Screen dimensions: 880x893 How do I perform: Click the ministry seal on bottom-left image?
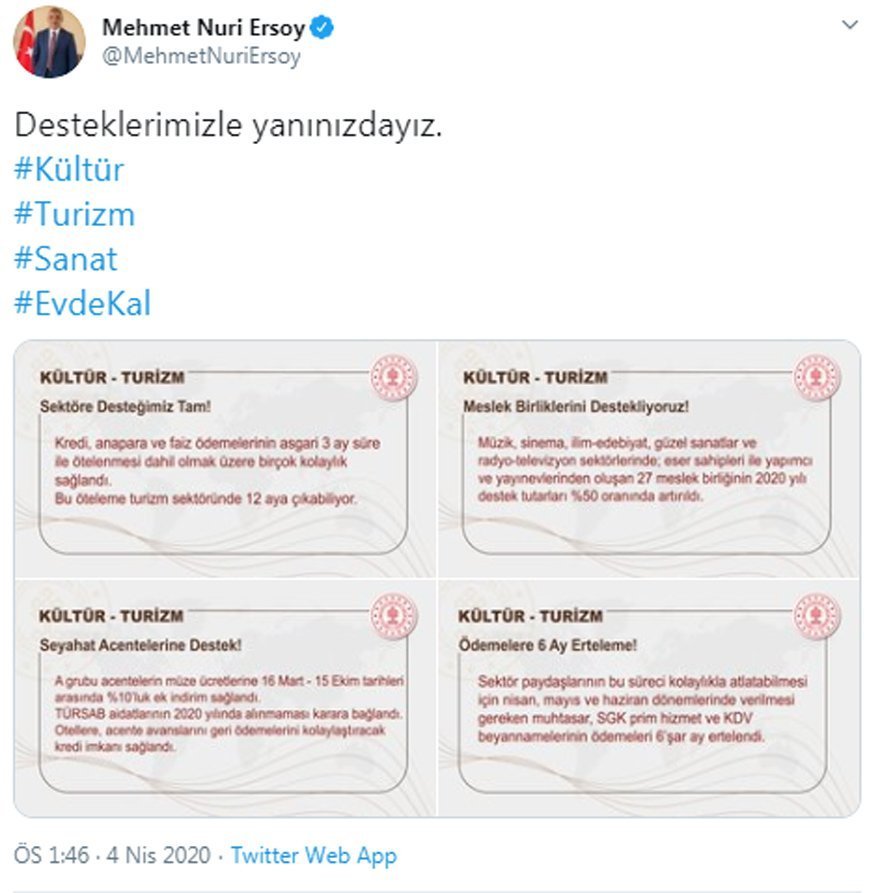394,616
